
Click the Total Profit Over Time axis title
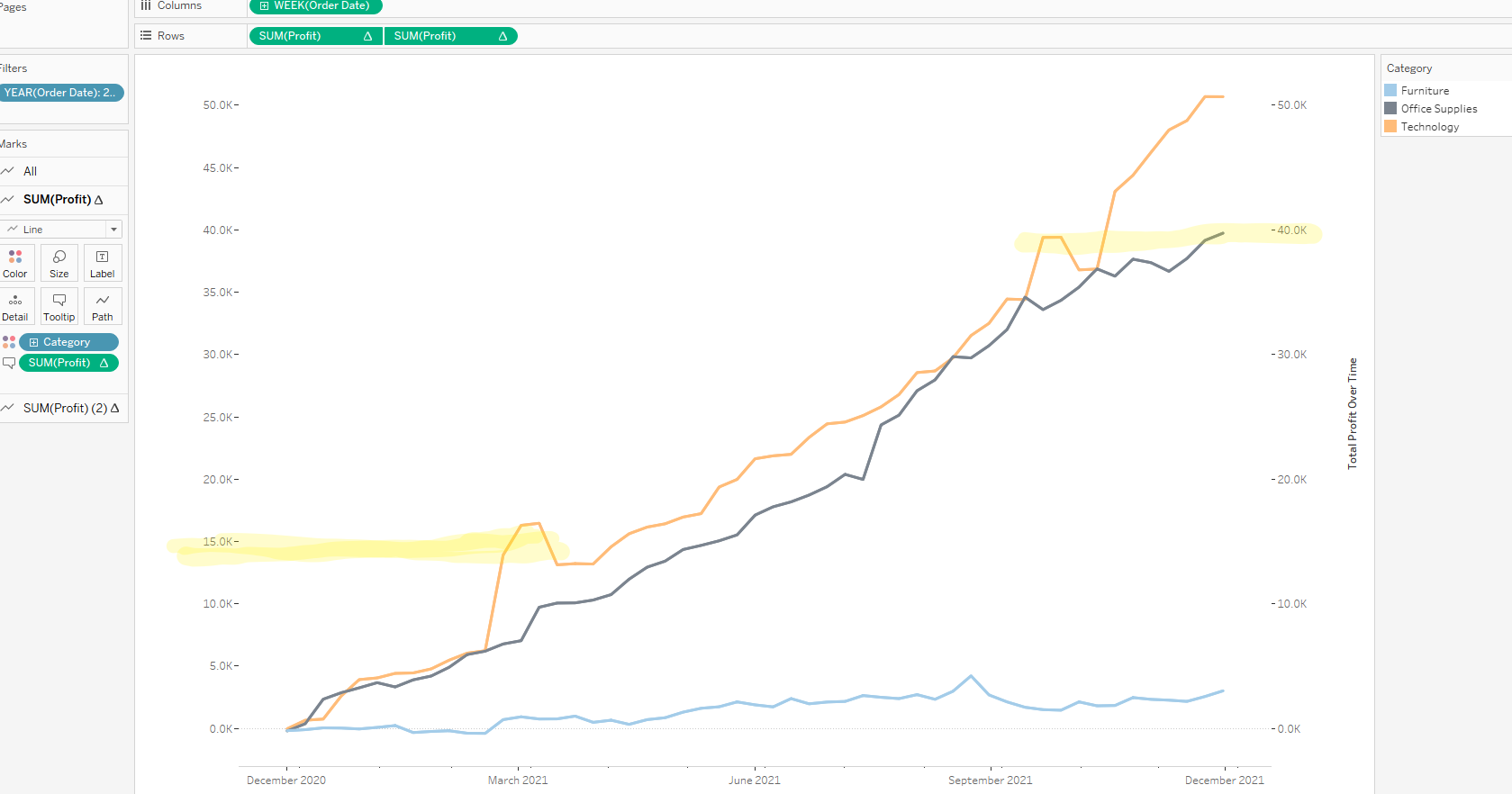(1352, 413)
